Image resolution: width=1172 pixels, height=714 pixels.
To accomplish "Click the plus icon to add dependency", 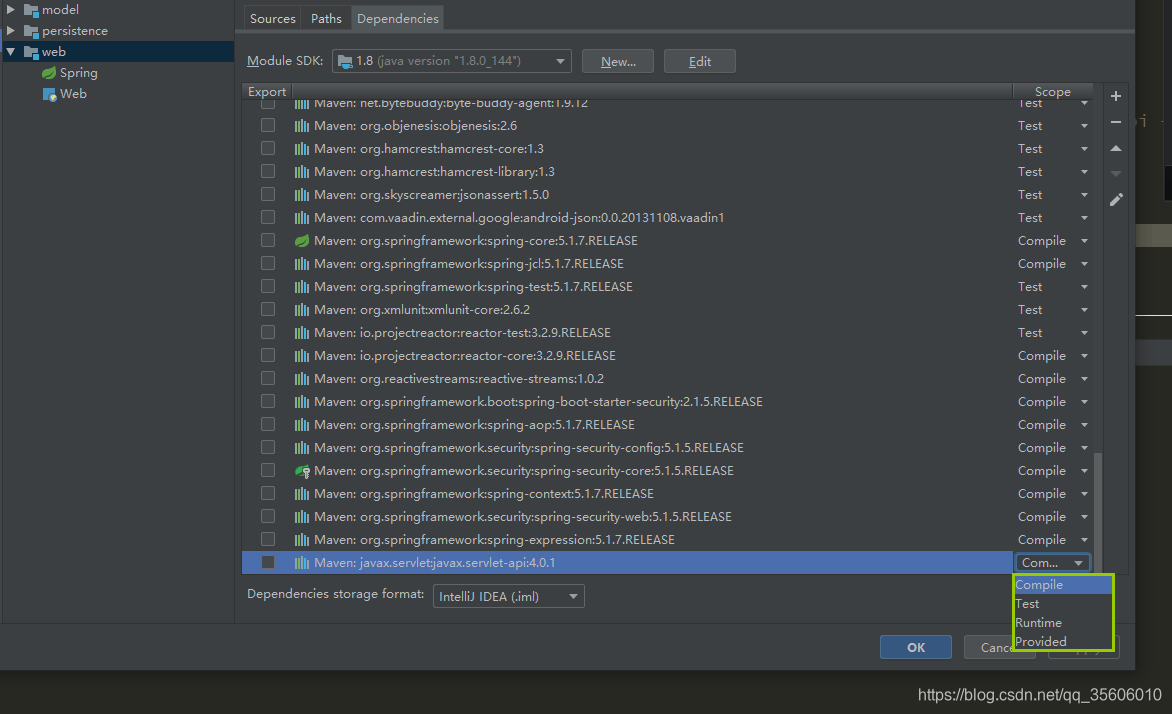I will coord(1115,96).
